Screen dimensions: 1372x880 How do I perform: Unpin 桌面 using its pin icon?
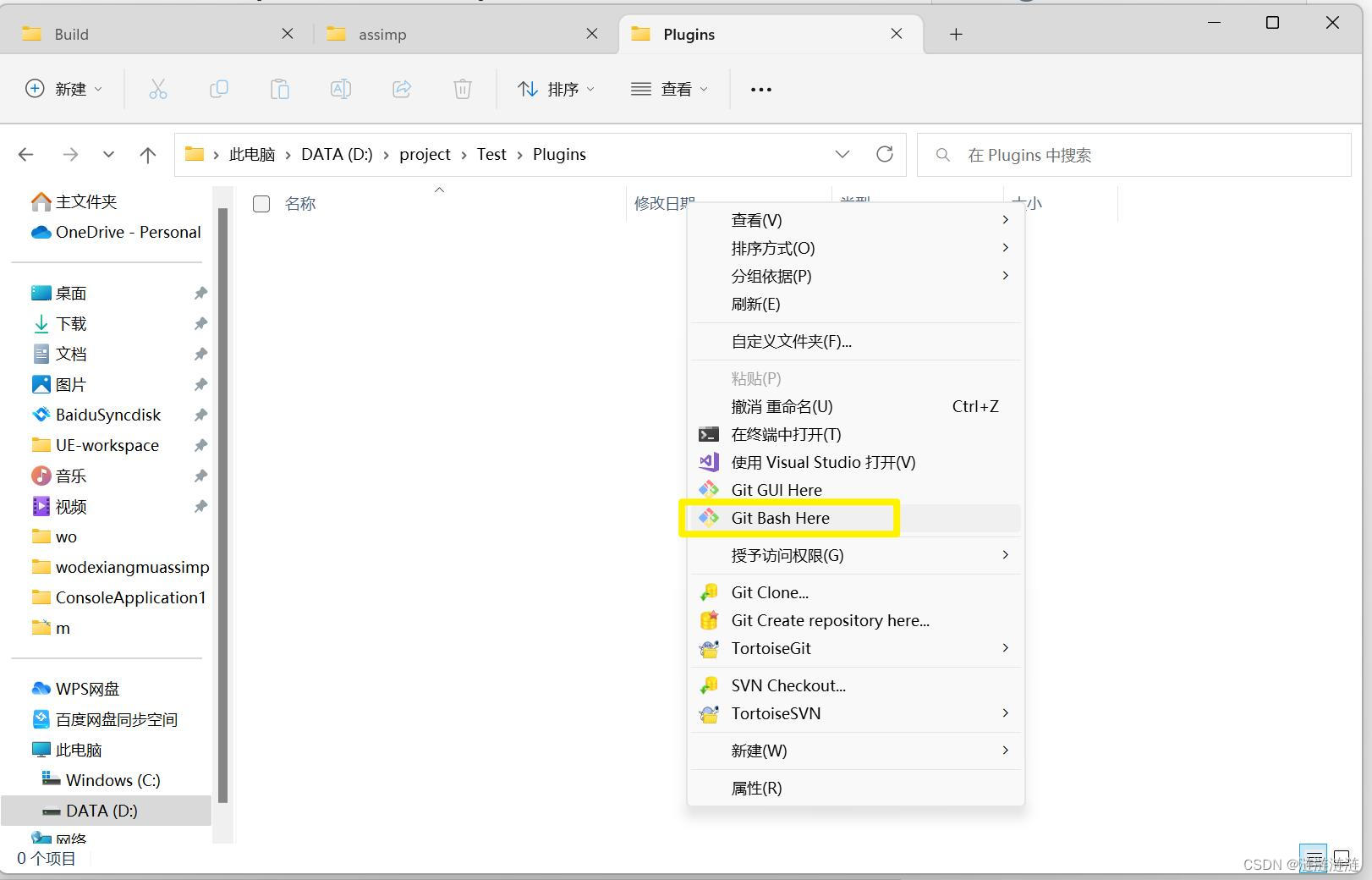point(200,294)
